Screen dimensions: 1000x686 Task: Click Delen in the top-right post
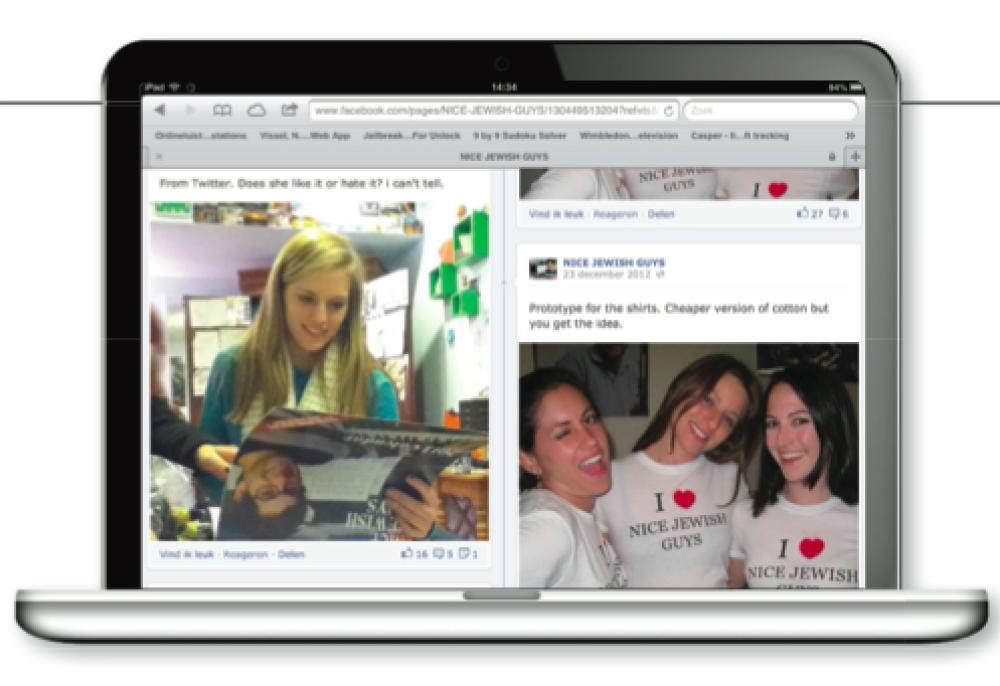[661, 214]
